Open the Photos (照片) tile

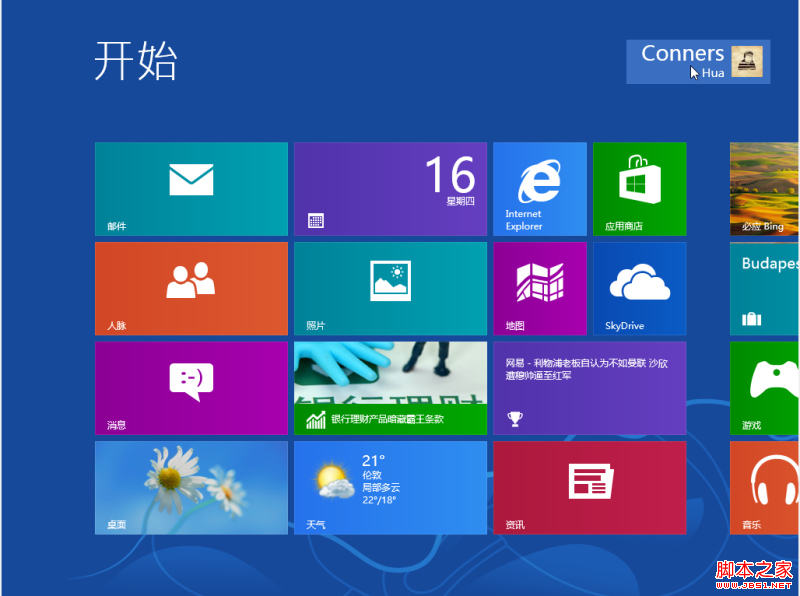[x=390, y=288]
